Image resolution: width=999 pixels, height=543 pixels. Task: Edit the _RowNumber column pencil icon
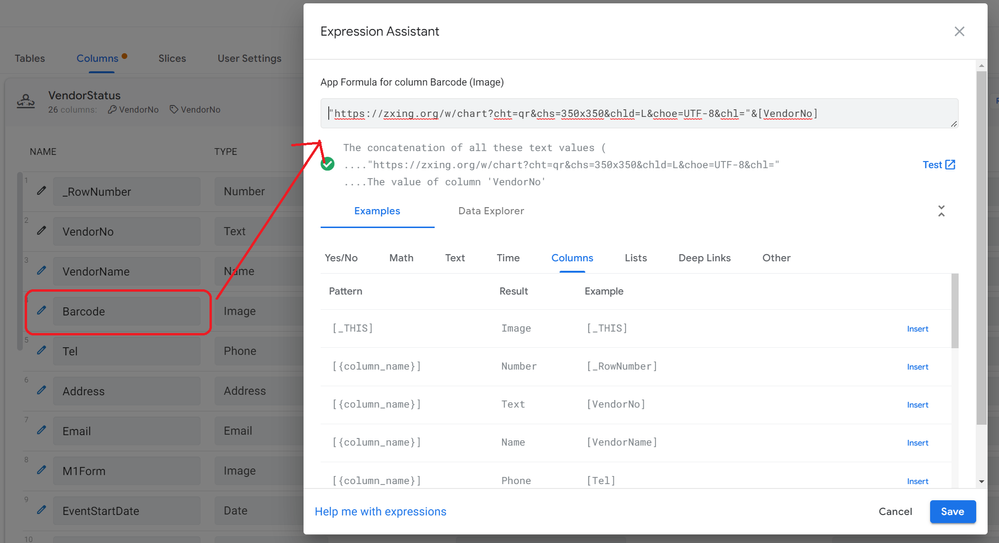41,191
